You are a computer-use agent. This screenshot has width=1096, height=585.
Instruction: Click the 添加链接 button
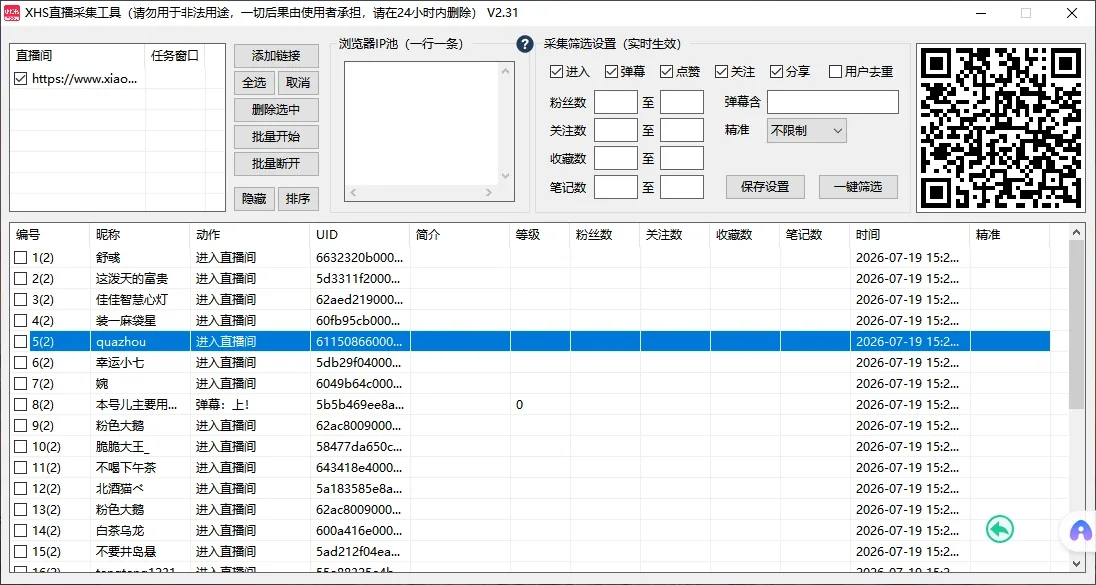tap(276, 56)
